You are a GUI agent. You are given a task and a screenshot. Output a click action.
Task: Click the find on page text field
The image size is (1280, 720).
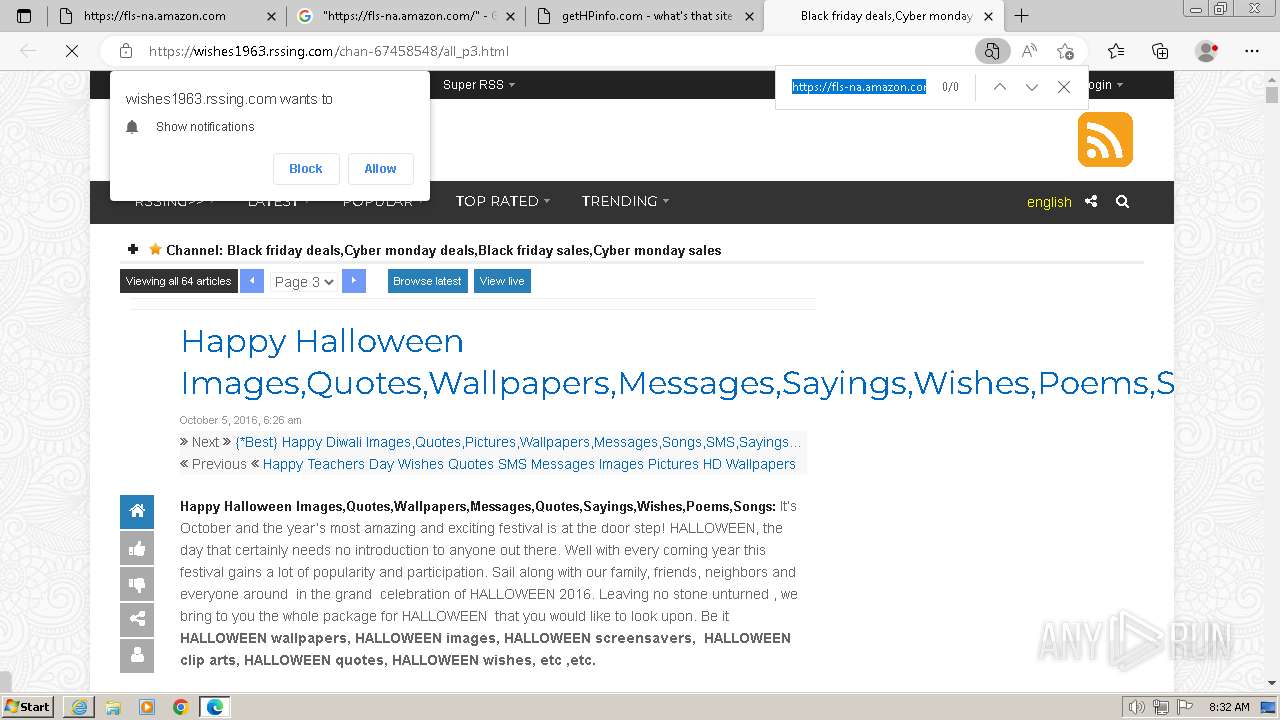point(859,87)
